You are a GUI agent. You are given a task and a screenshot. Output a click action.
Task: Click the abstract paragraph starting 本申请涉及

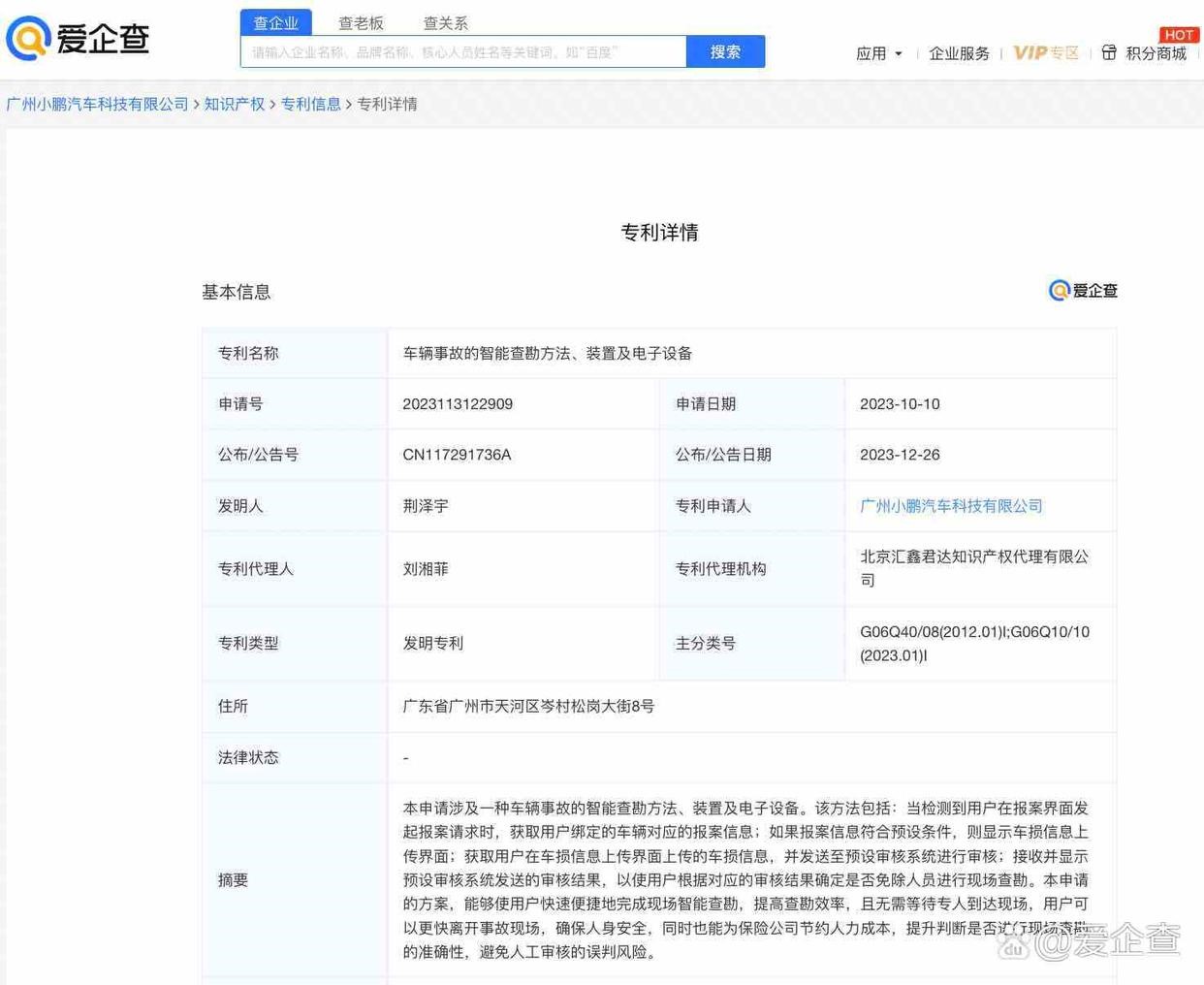[x=745, y=880]
